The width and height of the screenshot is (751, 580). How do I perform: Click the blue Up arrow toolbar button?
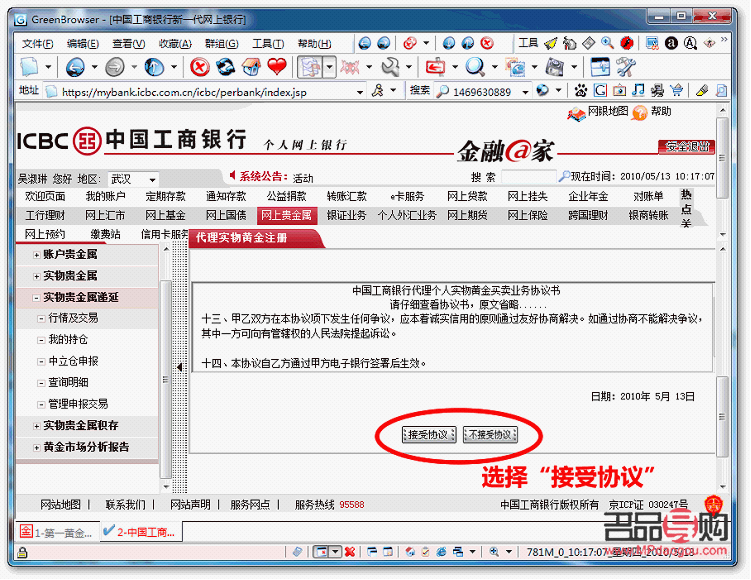(x=154, y=67)
